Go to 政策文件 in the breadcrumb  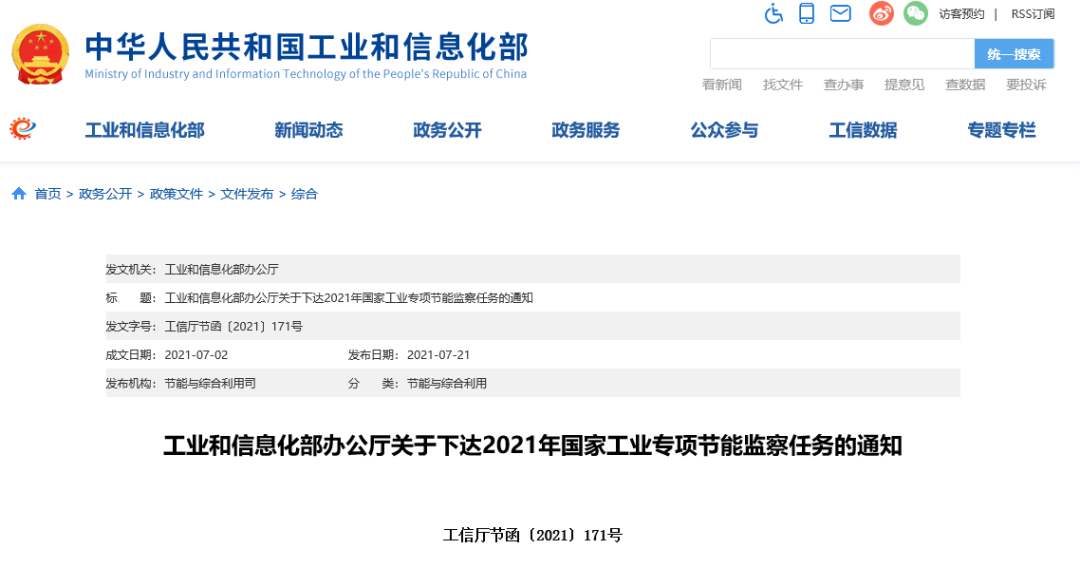(x=176, y=194)
